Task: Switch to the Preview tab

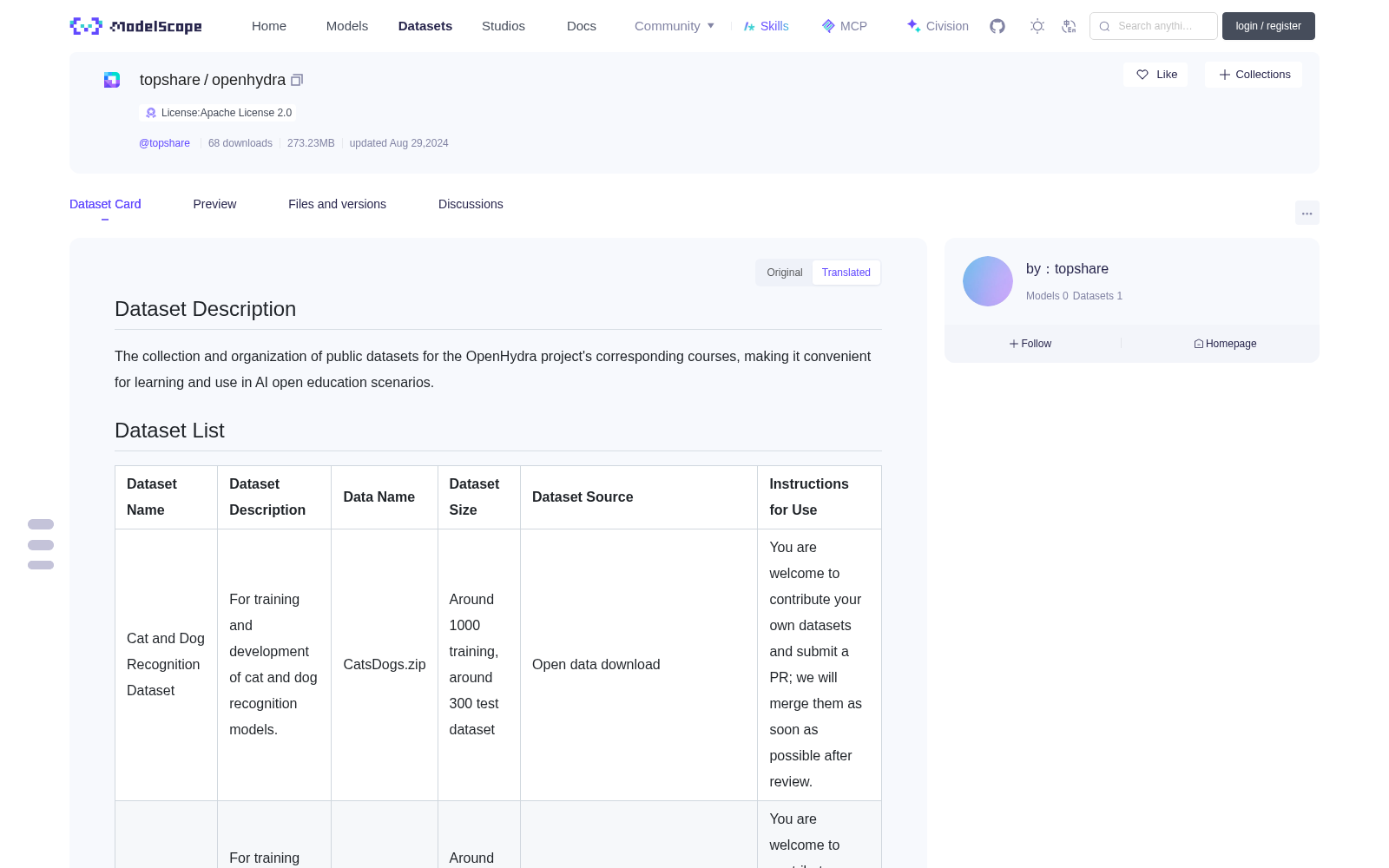Action: click(x=214, y=204)
